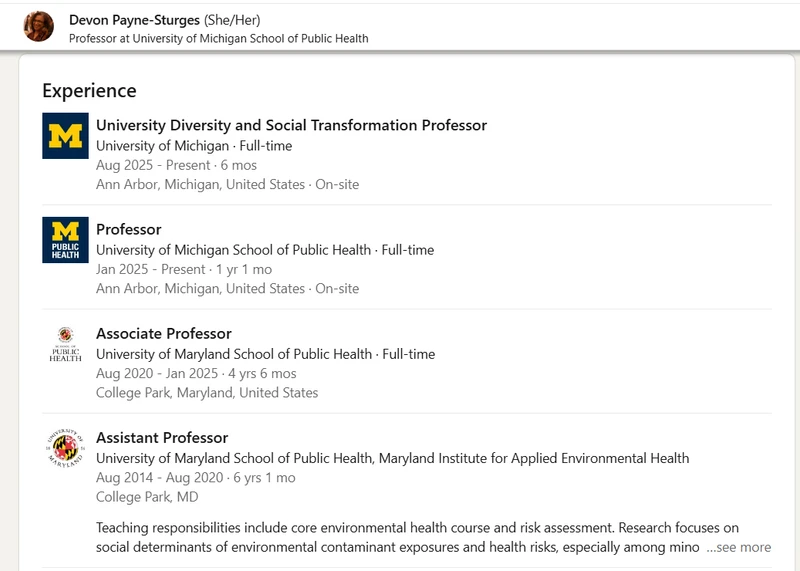The height and width of the screenshot is (571, 800).
Task: Select University Diversity and Social Transformation Professor title
Action: pyautogui.click(x=291, y=125)
